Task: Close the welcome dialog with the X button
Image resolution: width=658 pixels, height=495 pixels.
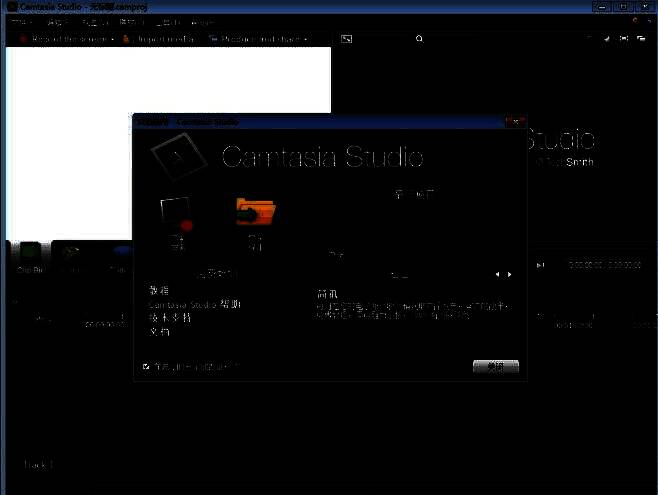Action: (515, 121)
